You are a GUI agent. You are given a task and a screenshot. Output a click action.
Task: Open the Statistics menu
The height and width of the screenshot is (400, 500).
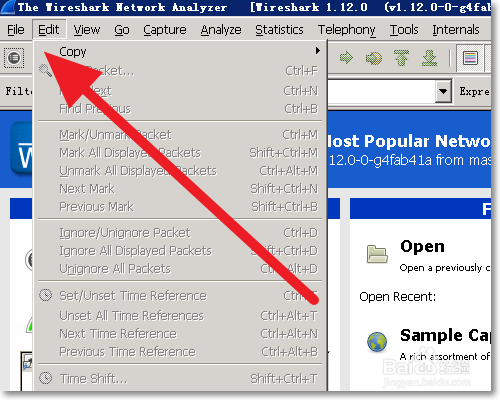pyautogui.click(x=279, y=30)
